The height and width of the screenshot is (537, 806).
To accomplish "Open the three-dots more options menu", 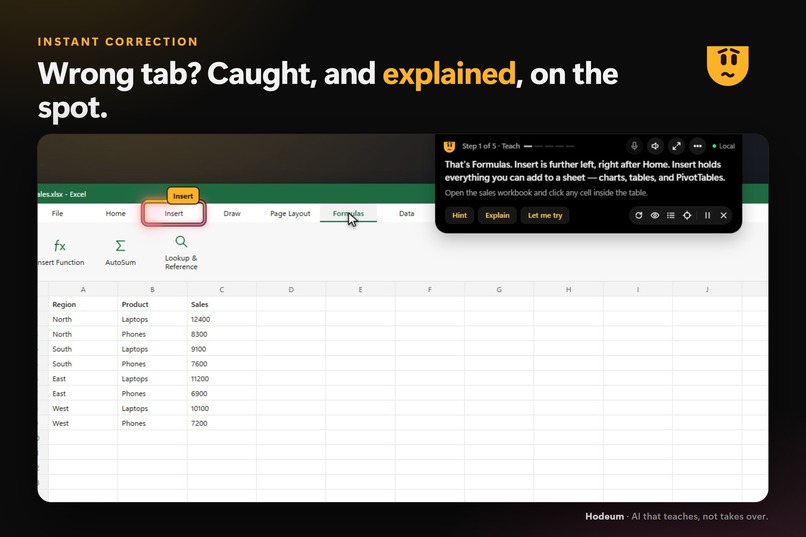I will tap(698, 146).
